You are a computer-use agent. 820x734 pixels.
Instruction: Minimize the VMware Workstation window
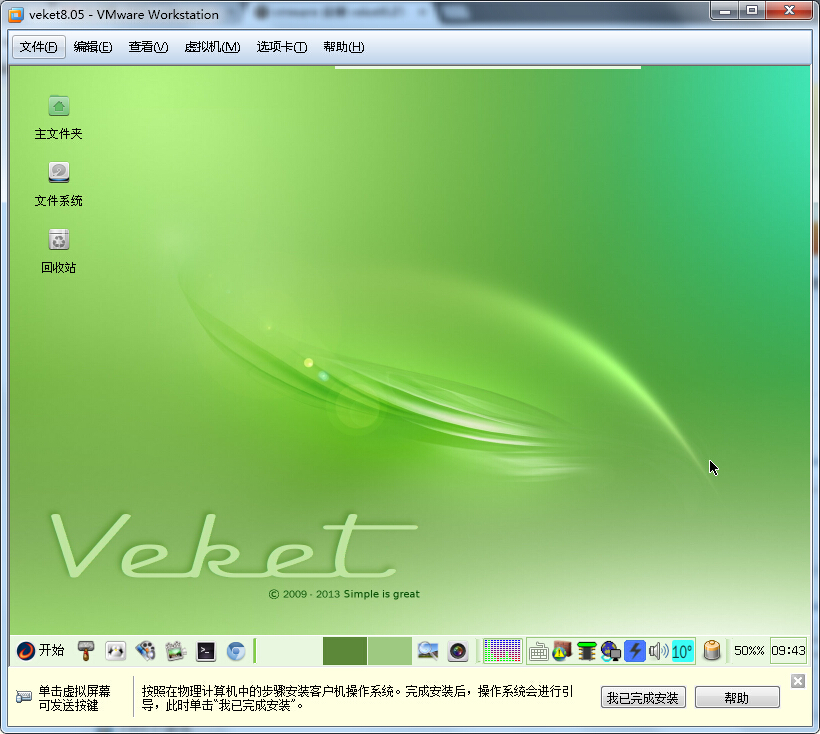pyautogui.click(x=724, y=10)
